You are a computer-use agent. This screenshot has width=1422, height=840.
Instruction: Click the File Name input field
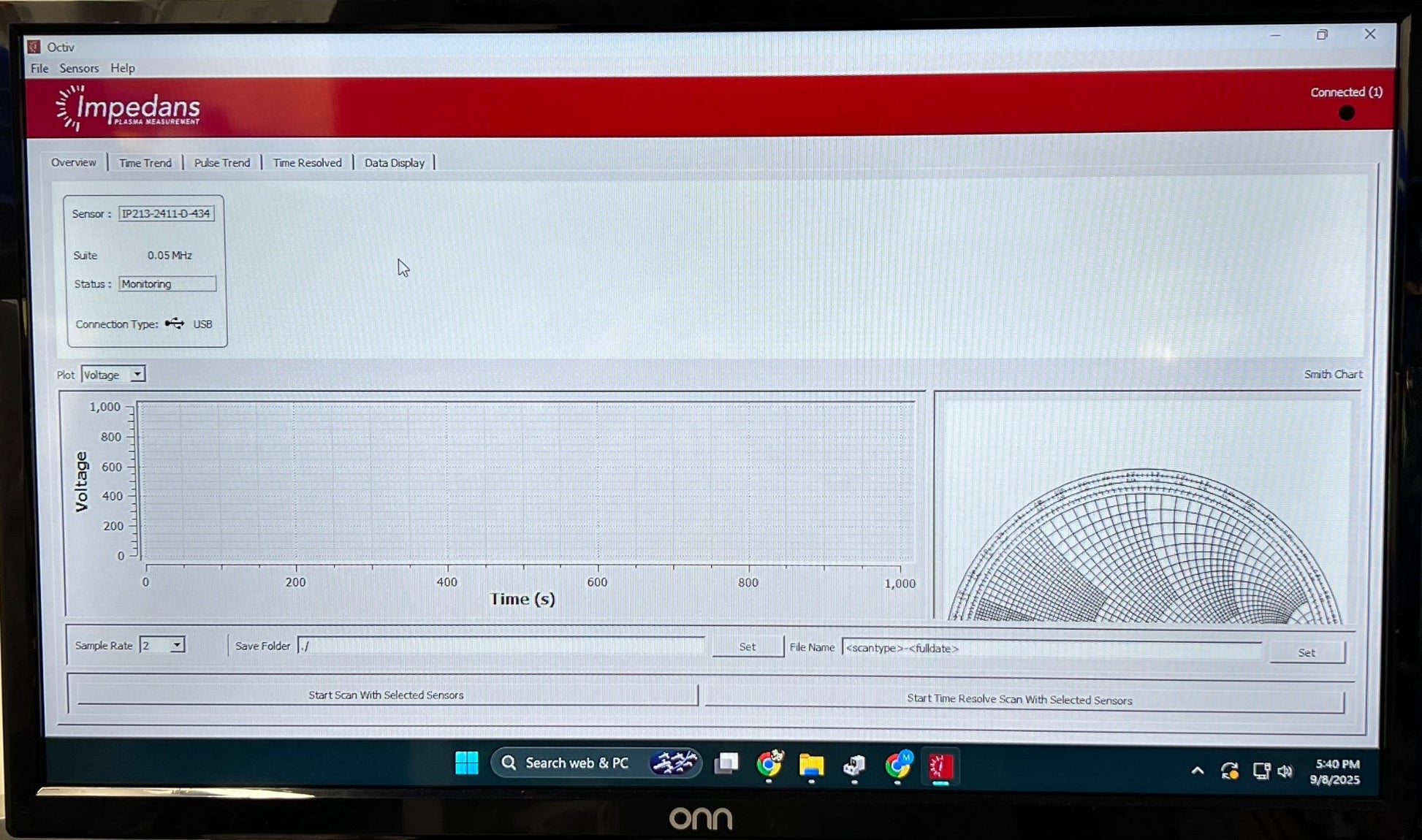point(1051,648)
